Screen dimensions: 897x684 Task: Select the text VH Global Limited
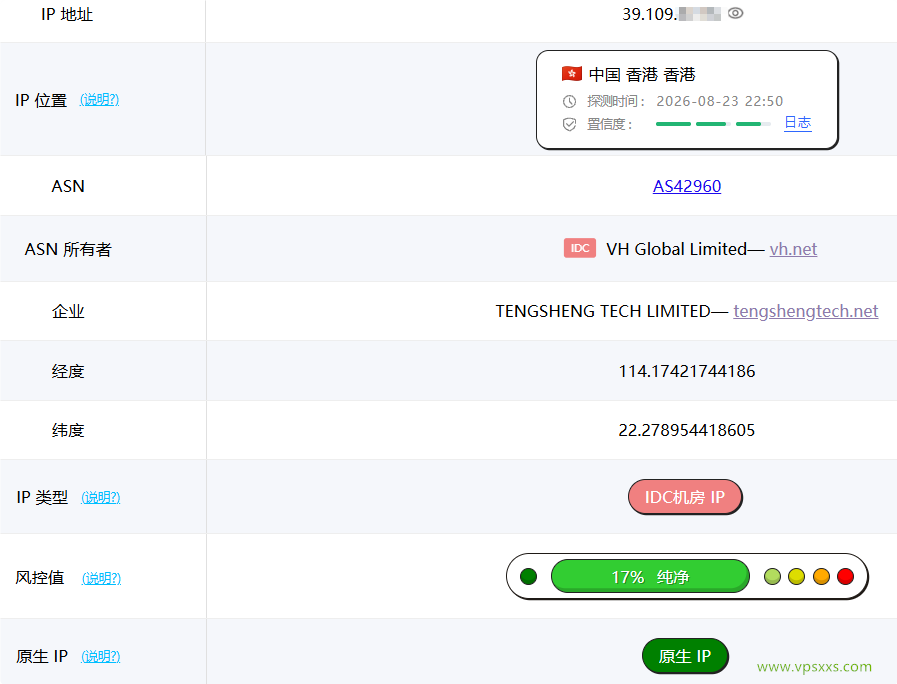676,249
